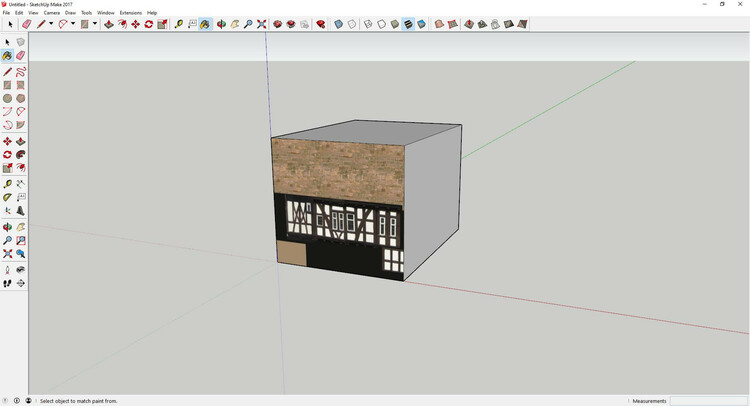Choose the Stamp sandbox tool
The image size is (750, 406).
point(482,24)
